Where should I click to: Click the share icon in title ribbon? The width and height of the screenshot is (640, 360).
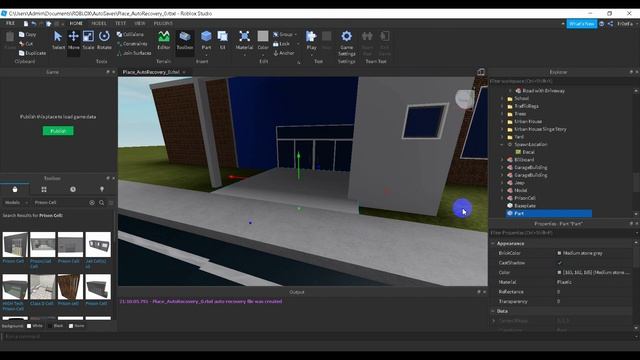click(610, 24)
